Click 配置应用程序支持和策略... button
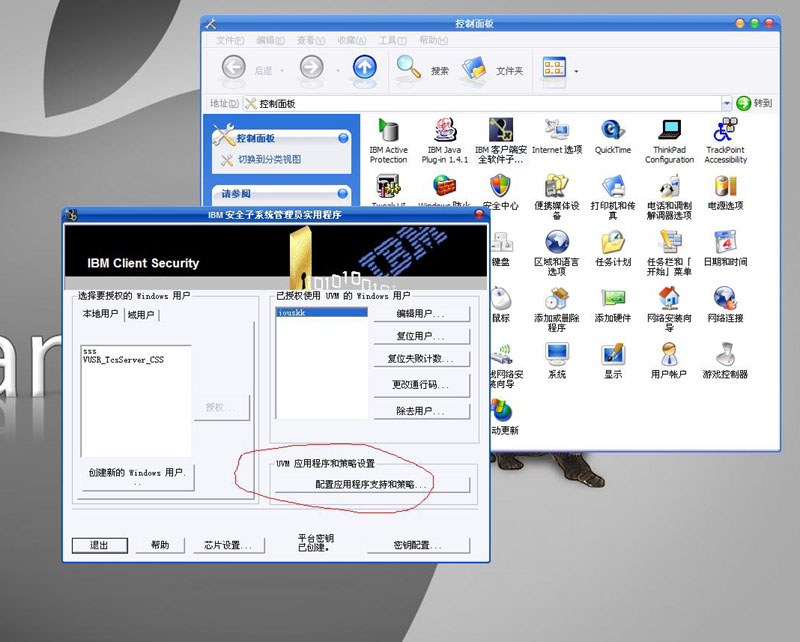This screenshot has height=642, width=800. click(372, 484)
